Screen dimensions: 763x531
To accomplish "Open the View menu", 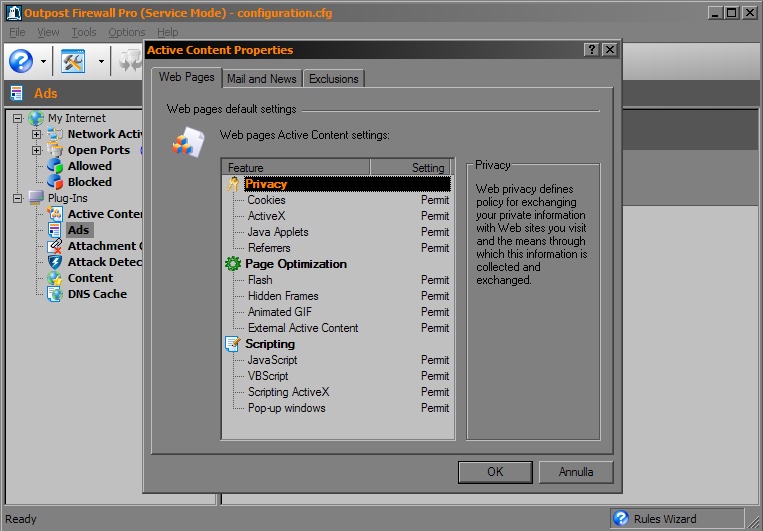I will 48,32.
